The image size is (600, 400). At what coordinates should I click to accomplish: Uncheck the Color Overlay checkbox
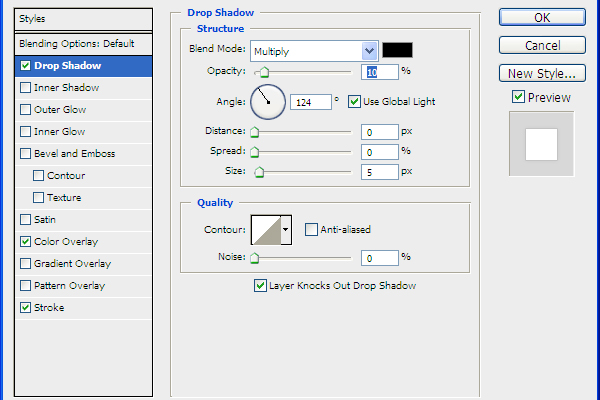(x=25, y=242)
